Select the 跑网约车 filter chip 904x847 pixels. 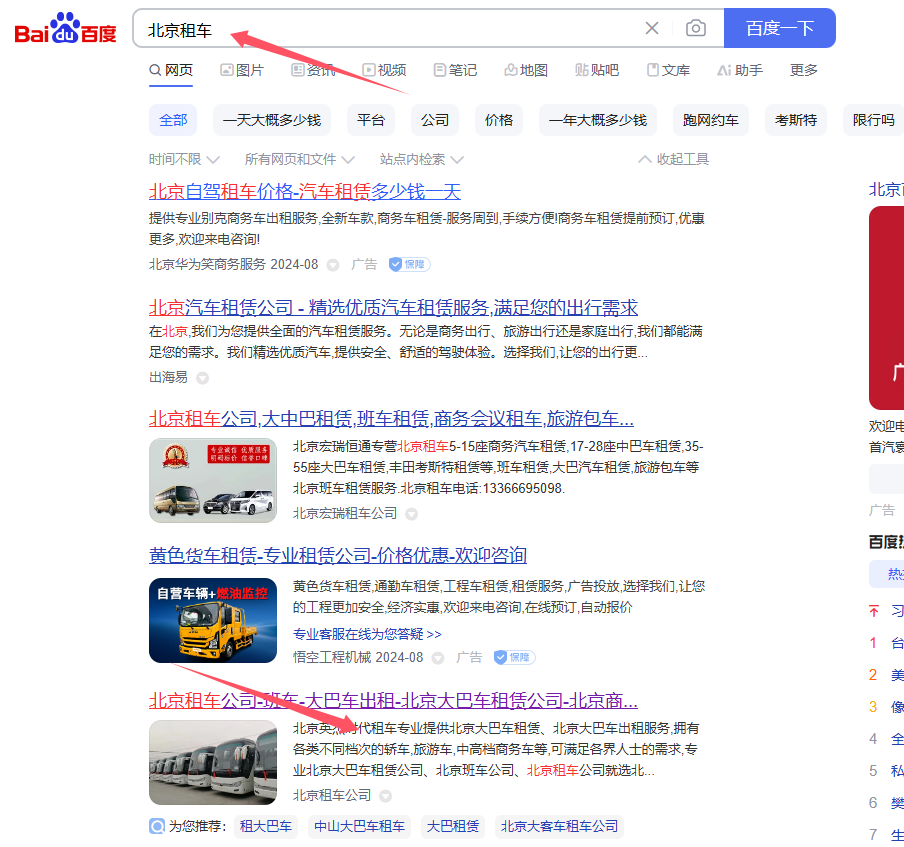(x=711, y=120)
